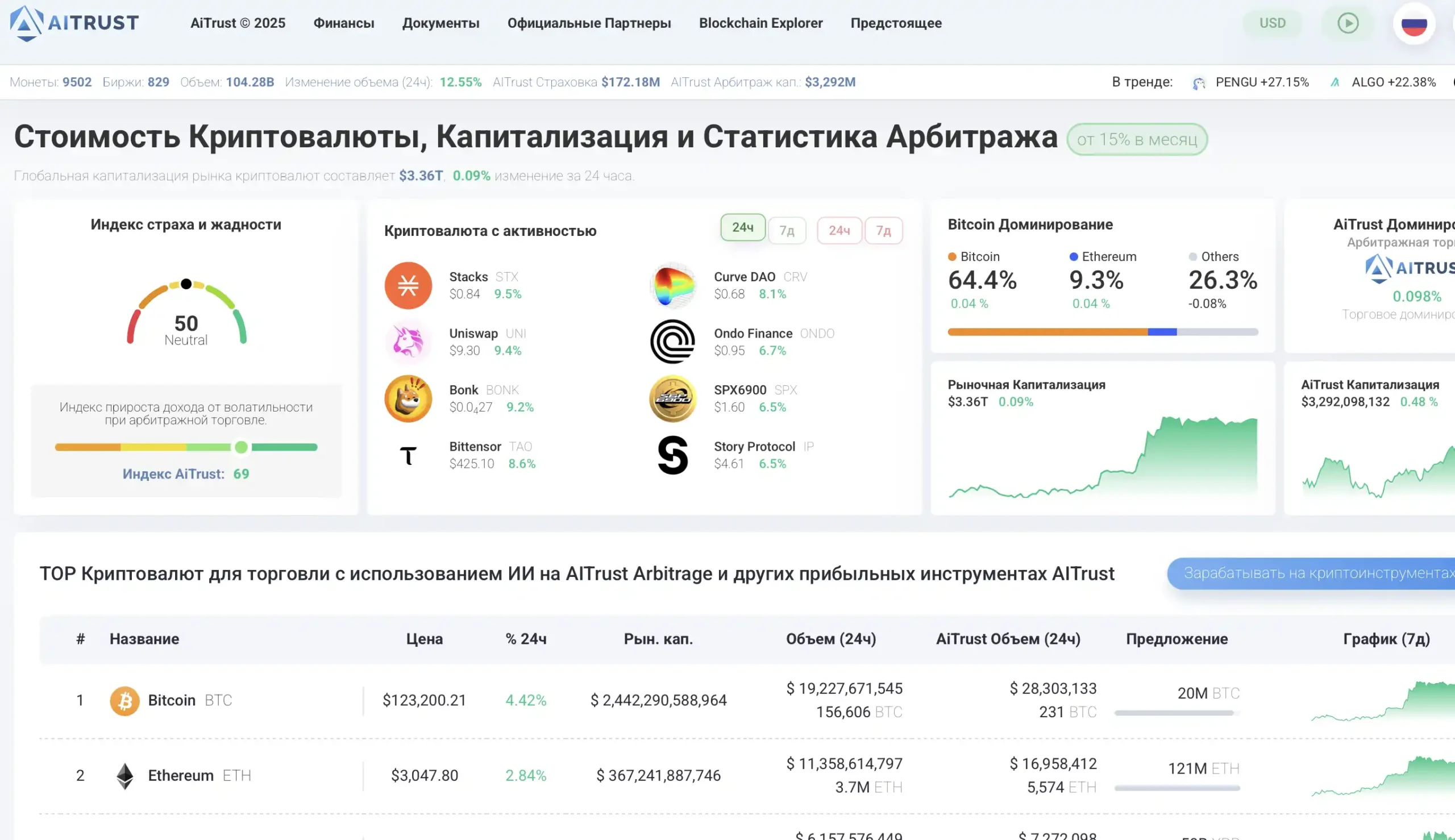
Task: Sort by AiTrust Объем (24ч) header
Action: (1008, 639)
